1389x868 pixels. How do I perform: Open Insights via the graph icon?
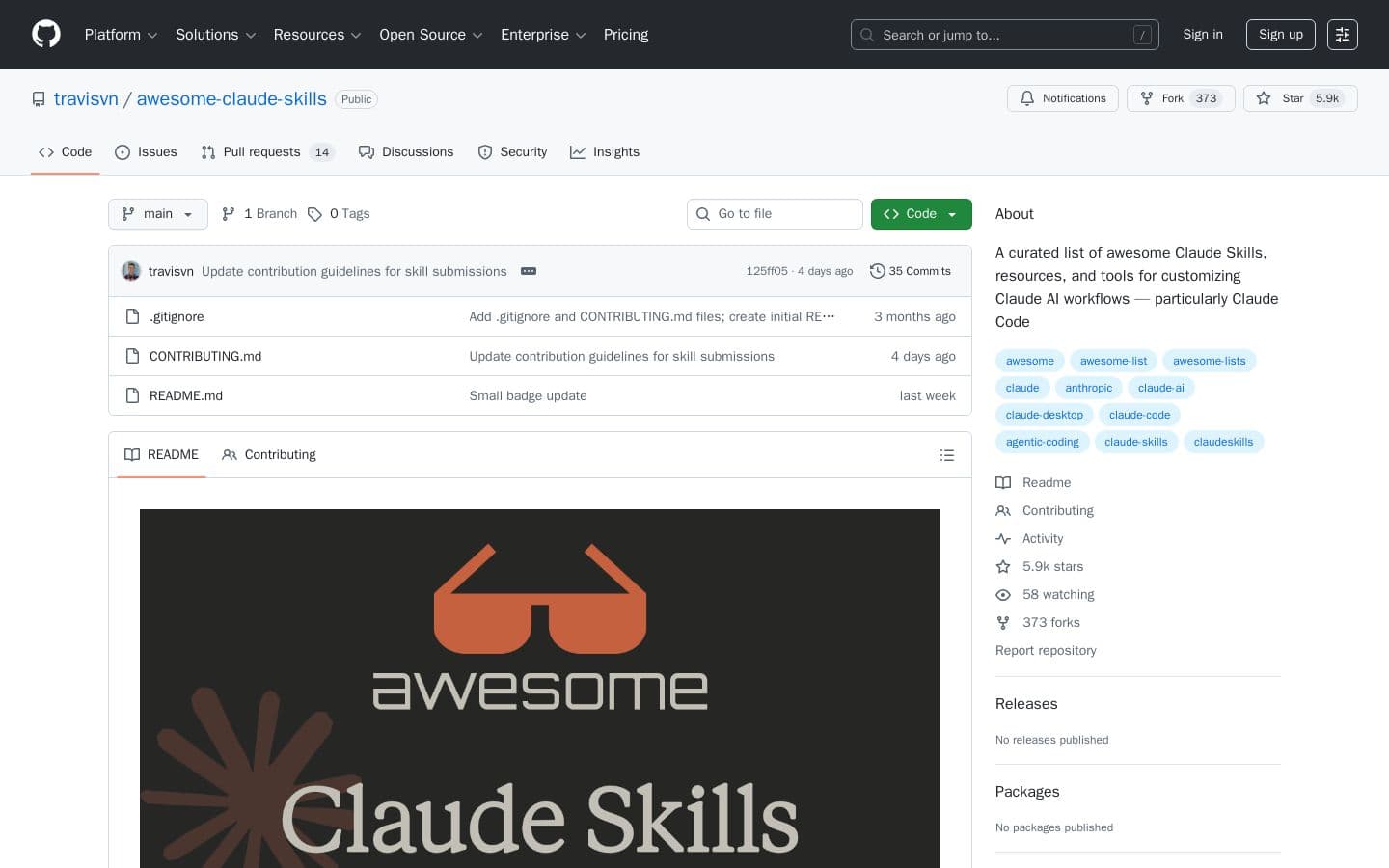coord(579,152)
